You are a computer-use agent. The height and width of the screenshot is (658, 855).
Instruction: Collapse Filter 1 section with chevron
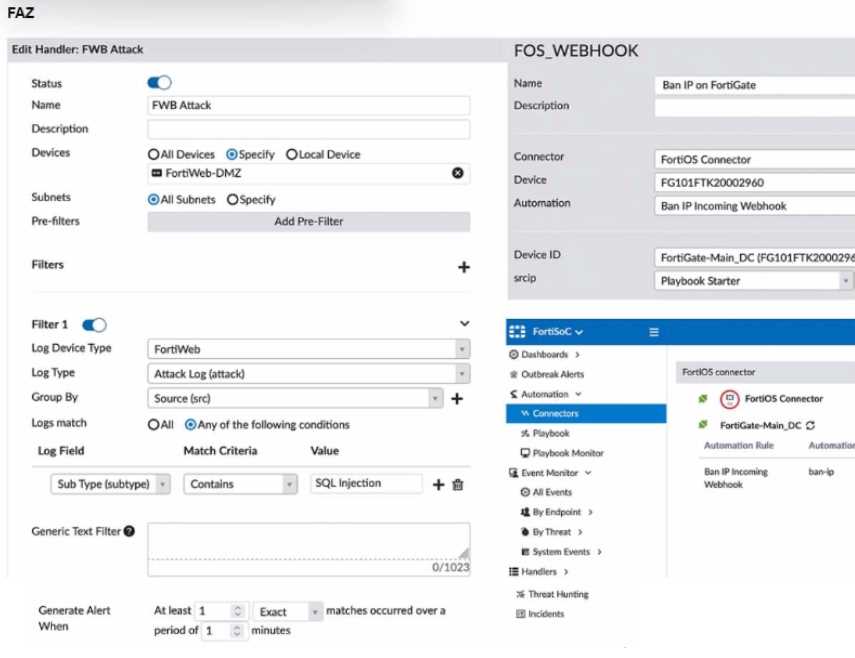(464, 324)
